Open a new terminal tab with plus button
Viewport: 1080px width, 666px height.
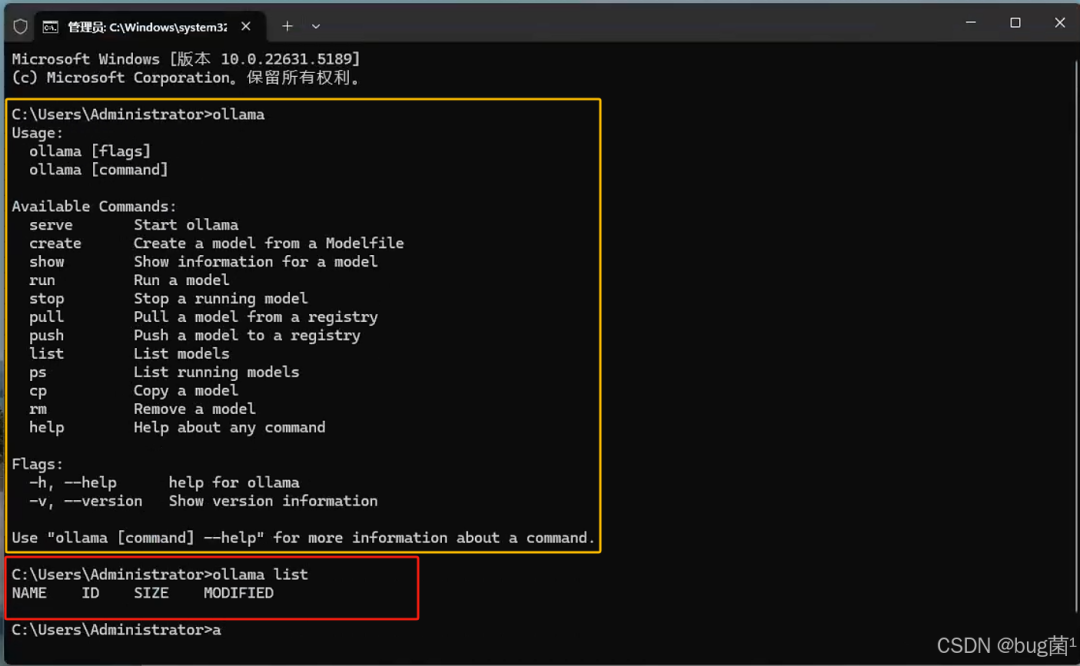tap(287, 26)
